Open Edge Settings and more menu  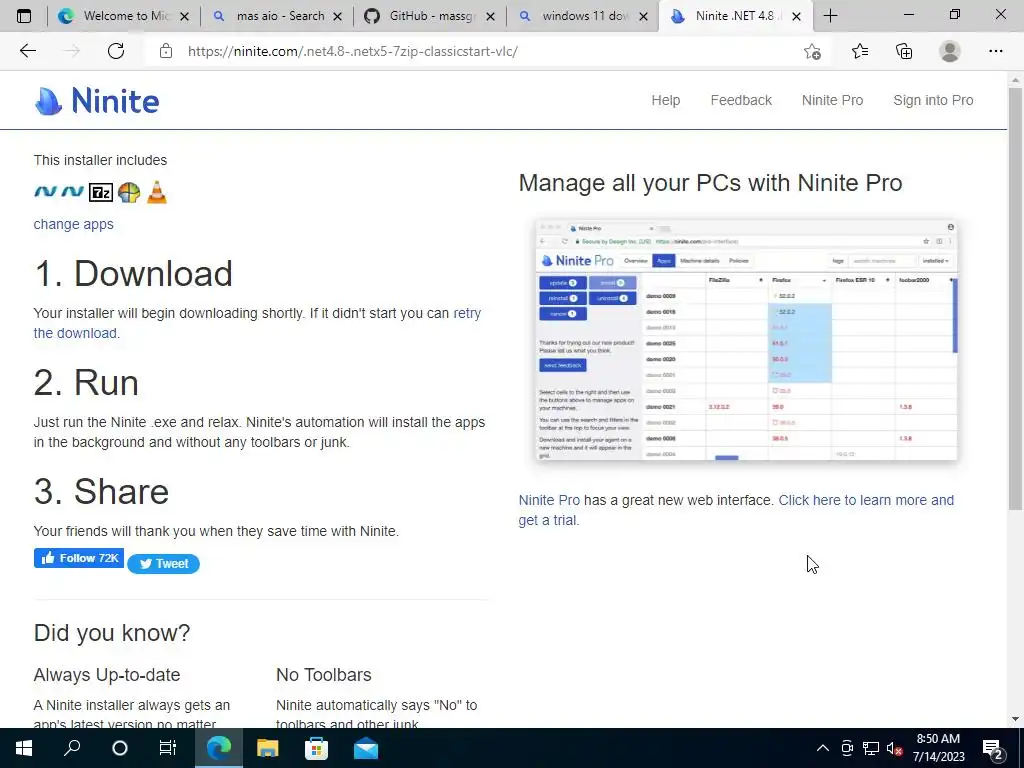pyautogui.click(x=995, y=51)
